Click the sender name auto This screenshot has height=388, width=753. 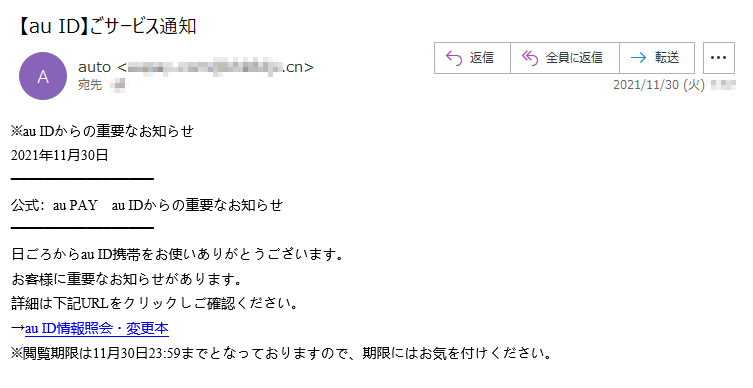(94, 67)
